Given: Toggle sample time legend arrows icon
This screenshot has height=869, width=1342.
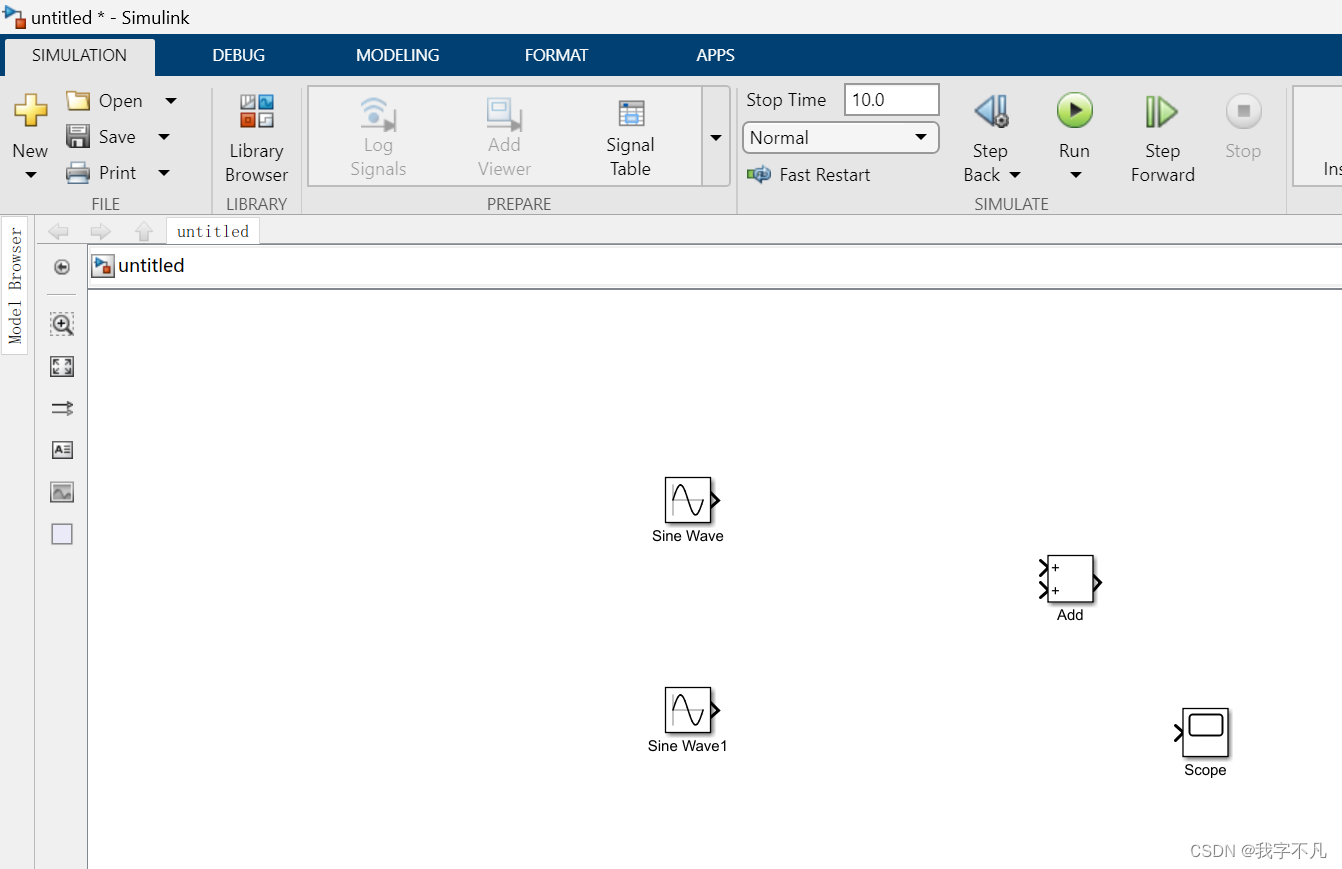Looking at the screenshot, I should tap(62, 408).
